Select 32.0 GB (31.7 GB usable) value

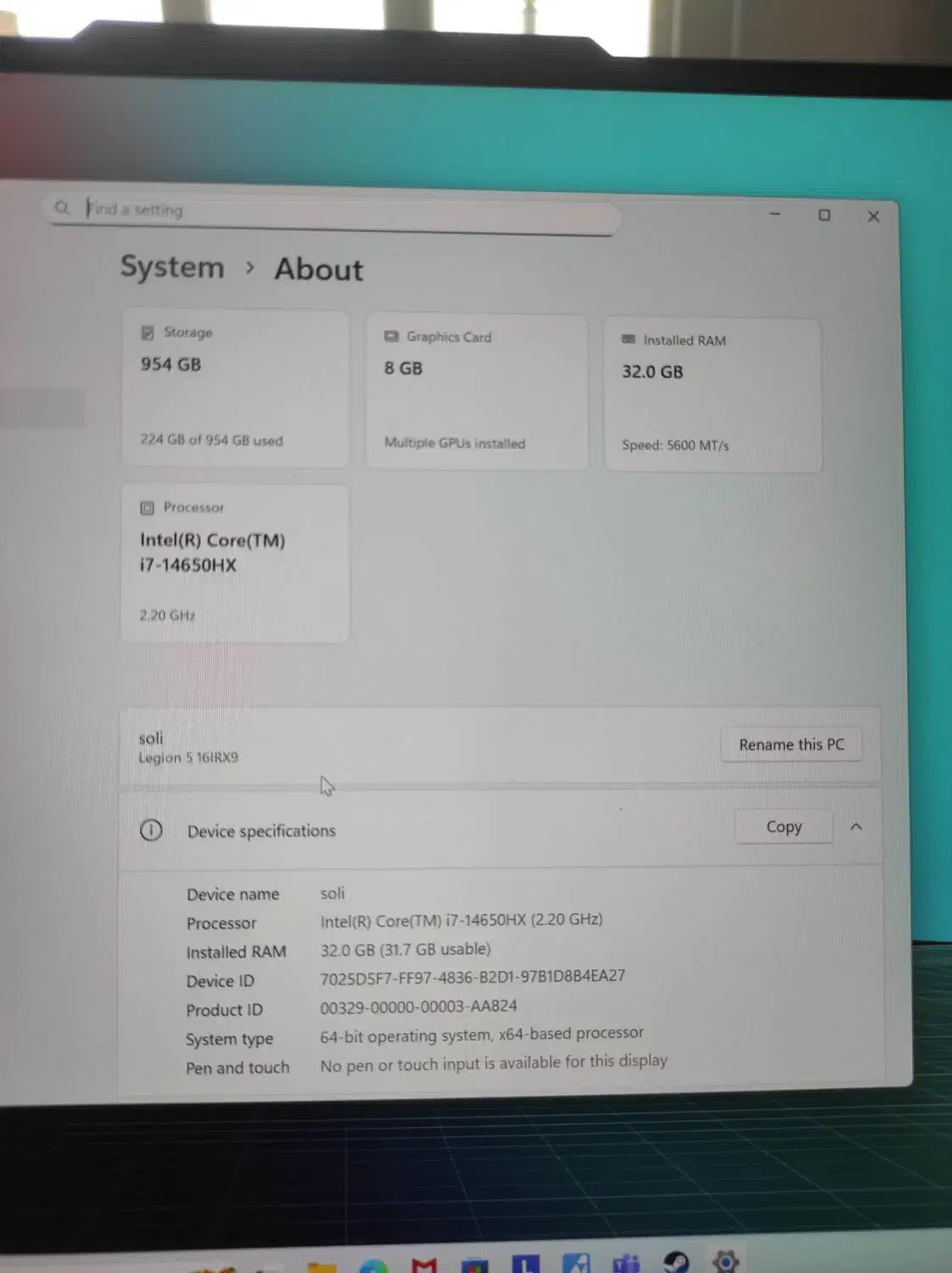coord(406,949)
